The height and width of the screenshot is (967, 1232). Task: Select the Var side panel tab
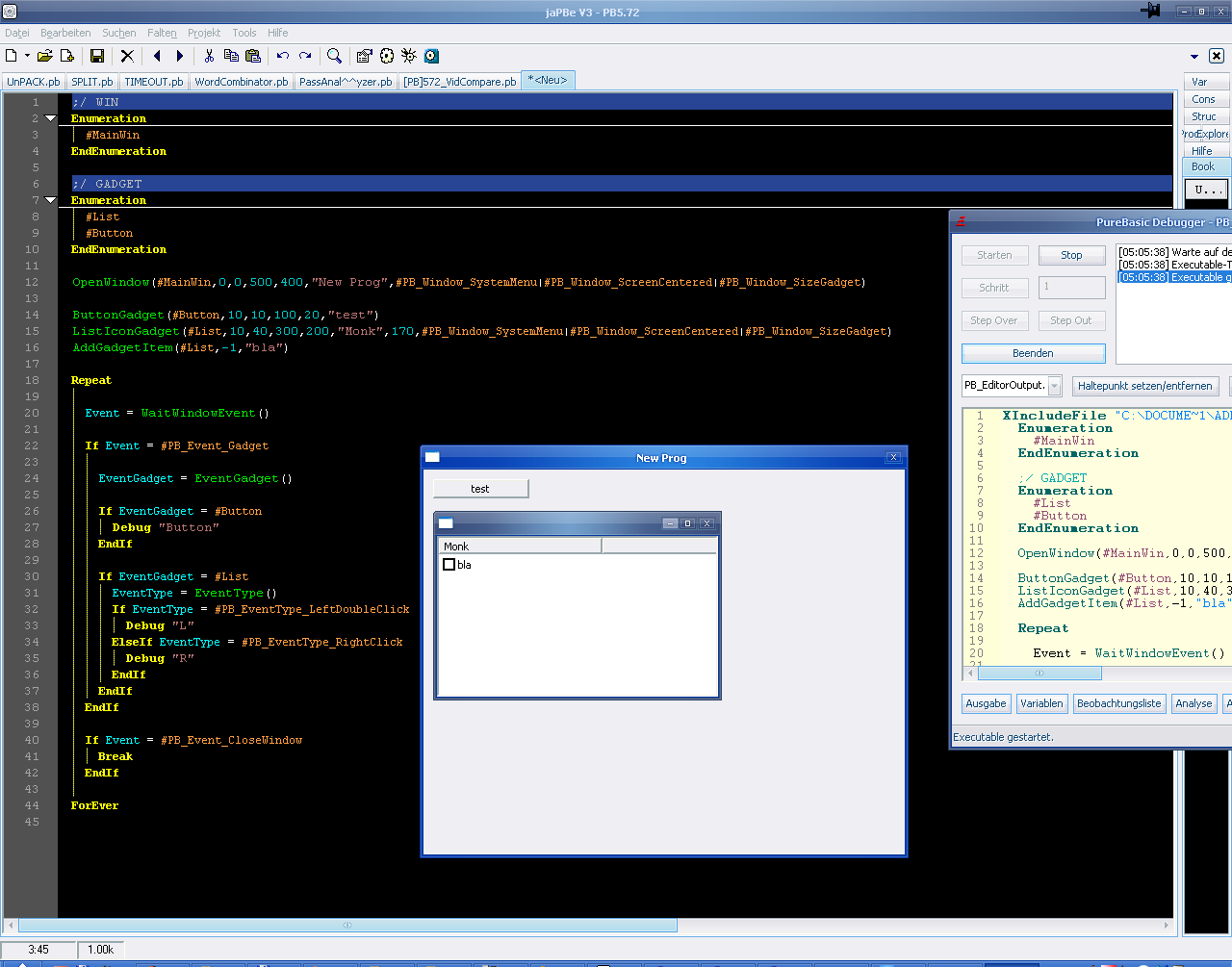pos(1207,82)
